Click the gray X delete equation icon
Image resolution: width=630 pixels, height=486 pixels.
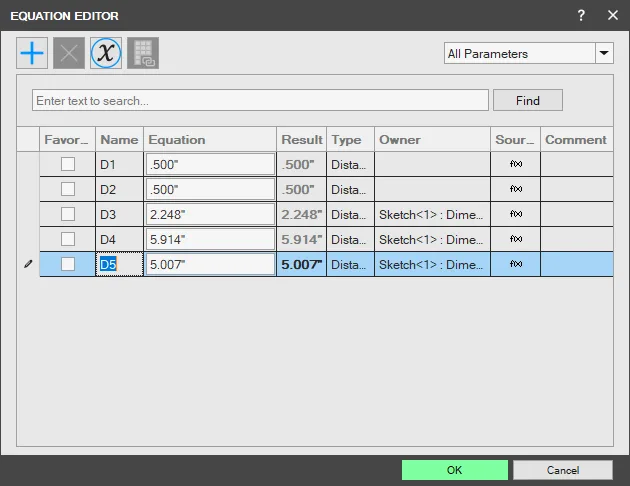(69, 53)
